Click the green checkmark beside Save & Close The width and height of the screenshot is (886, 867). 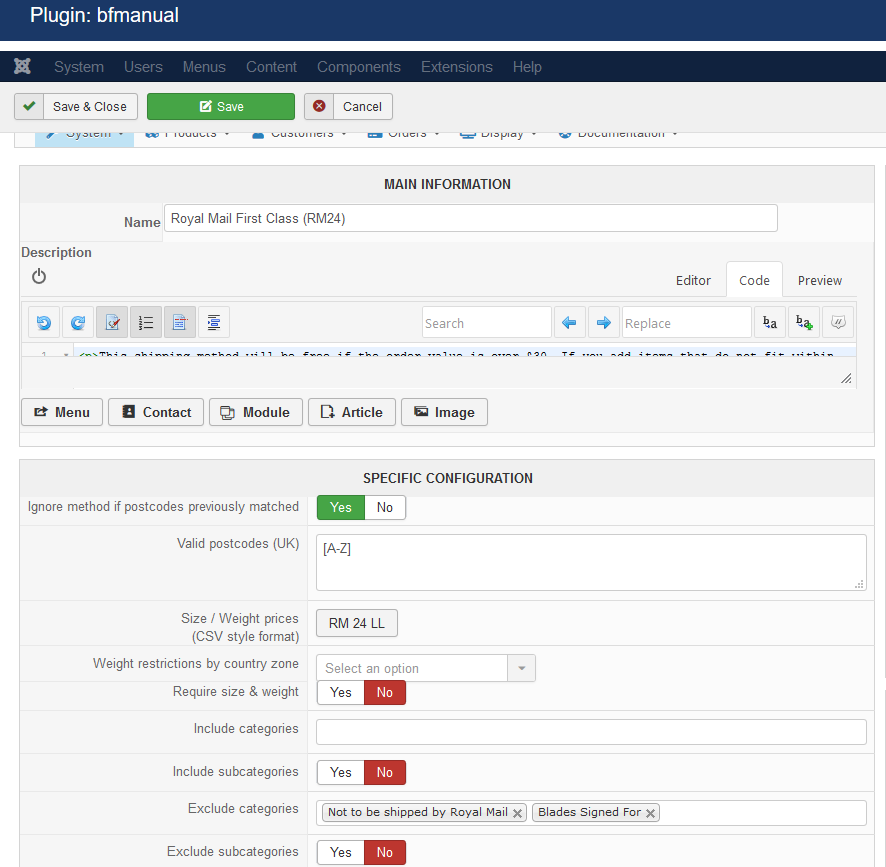pyautogui.click(x=29, y=106)
